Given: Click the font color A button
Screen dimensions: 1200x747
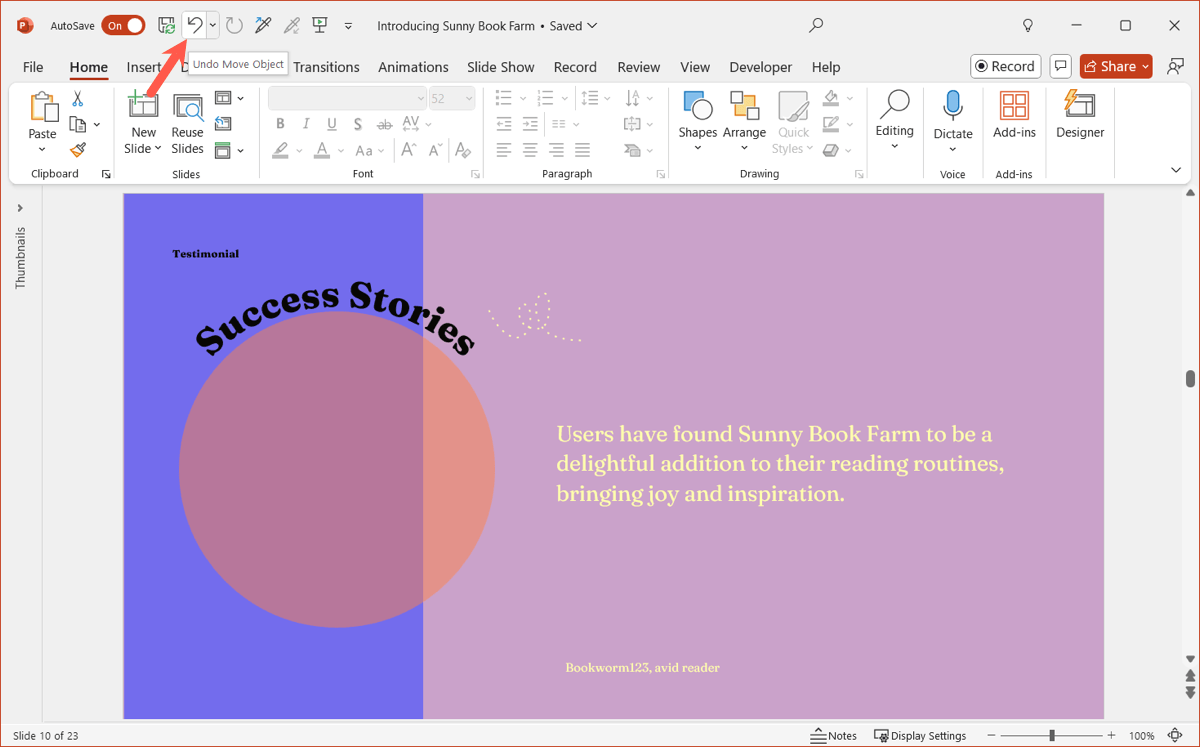Looking at the screenshot, I should click(x=321, y=150).
